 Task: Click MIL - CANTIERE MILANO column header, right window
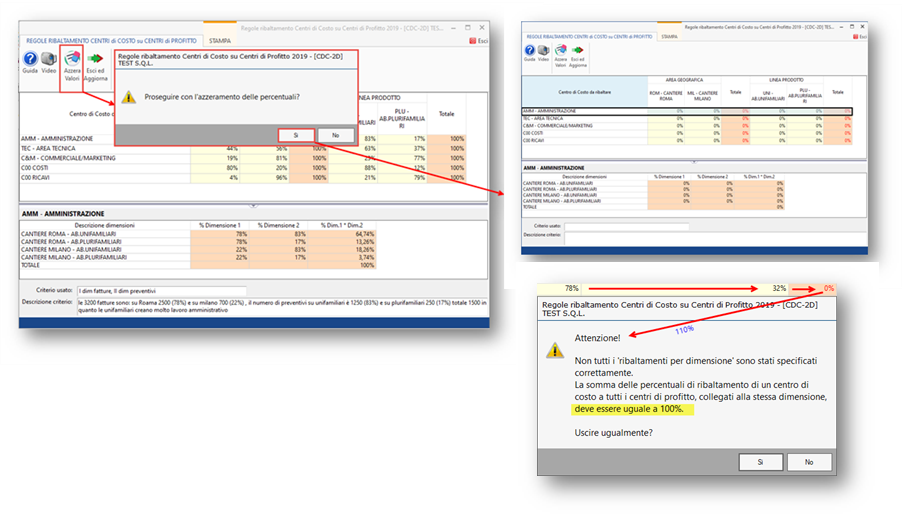click(x=702, y=96)
